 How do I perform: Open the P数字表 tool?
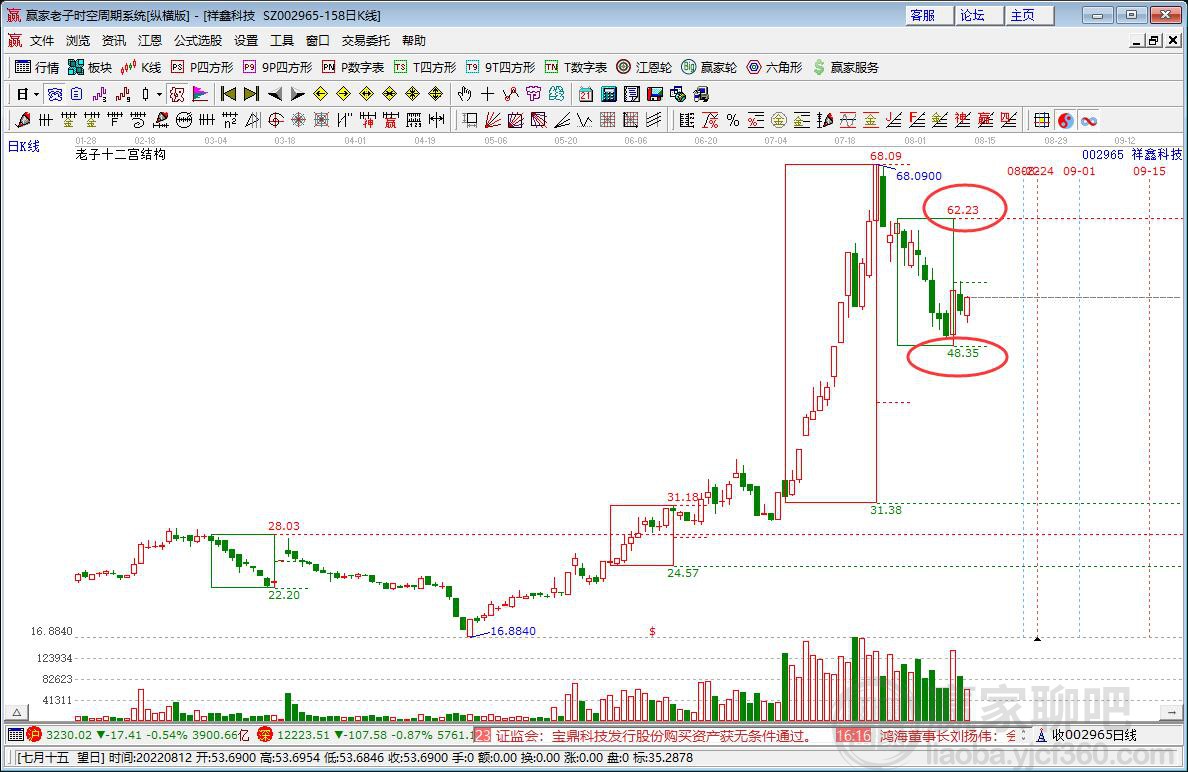(x=353, y=67)
